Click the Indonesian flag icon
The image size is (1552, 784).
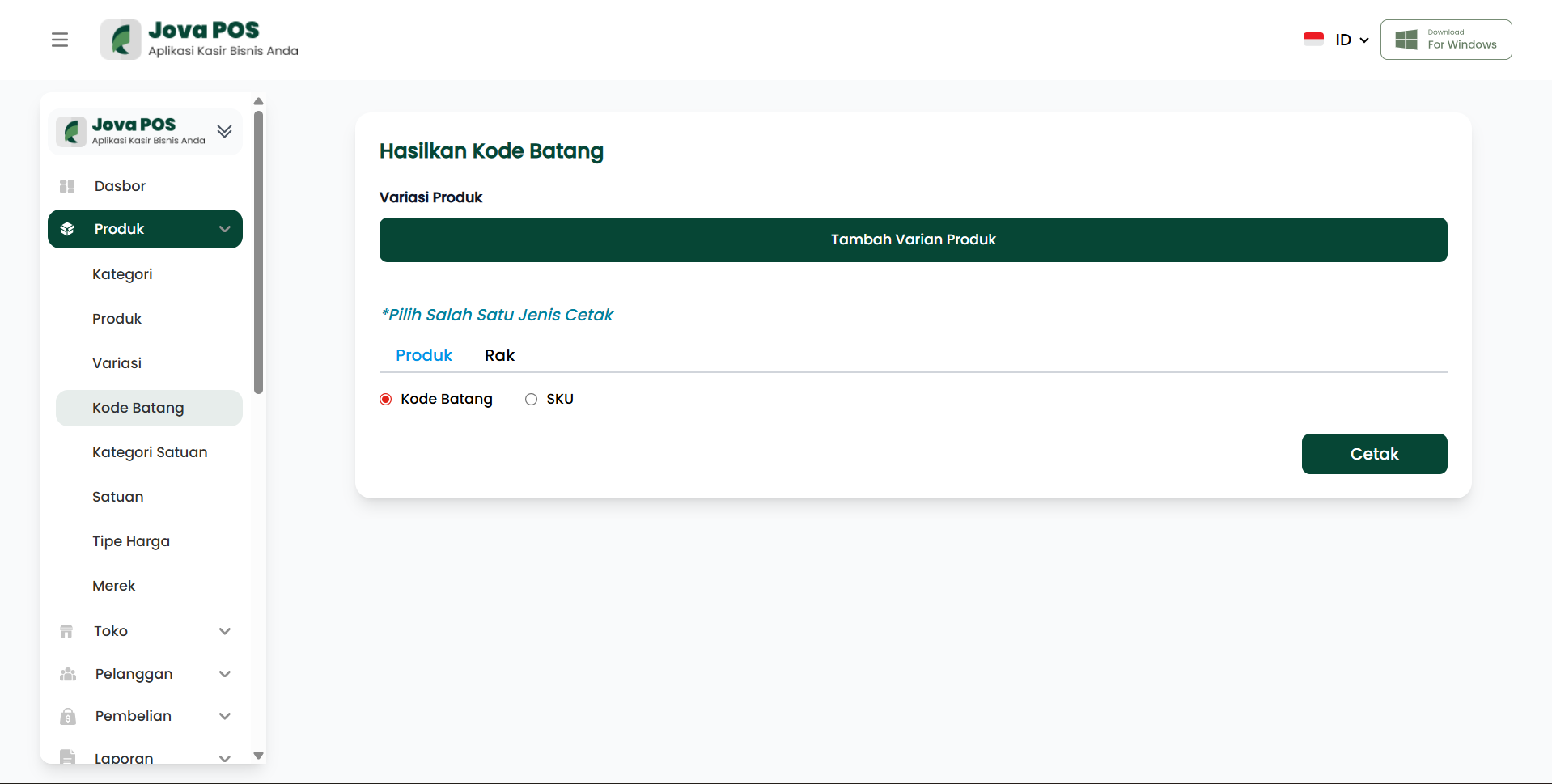pyautogui.click(x=1313, y=40)
